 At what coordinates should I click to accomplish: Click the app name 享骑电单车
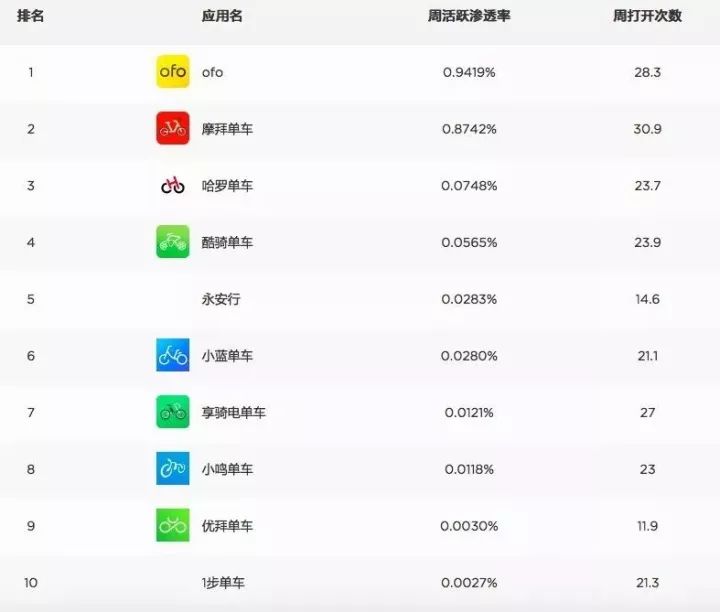pos(234,413)
